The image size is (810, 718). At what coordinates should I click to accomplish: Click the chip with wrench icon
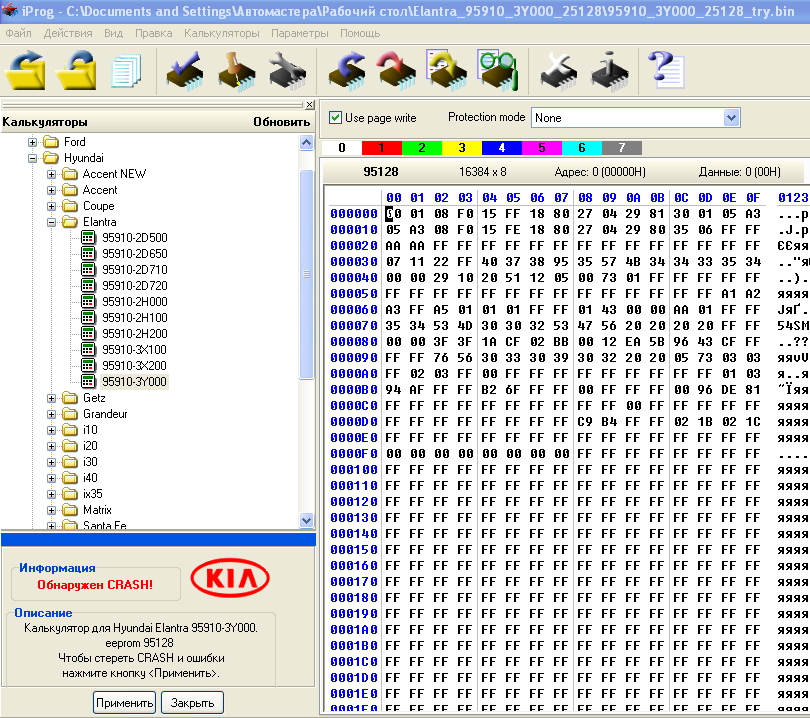(287, 71)
